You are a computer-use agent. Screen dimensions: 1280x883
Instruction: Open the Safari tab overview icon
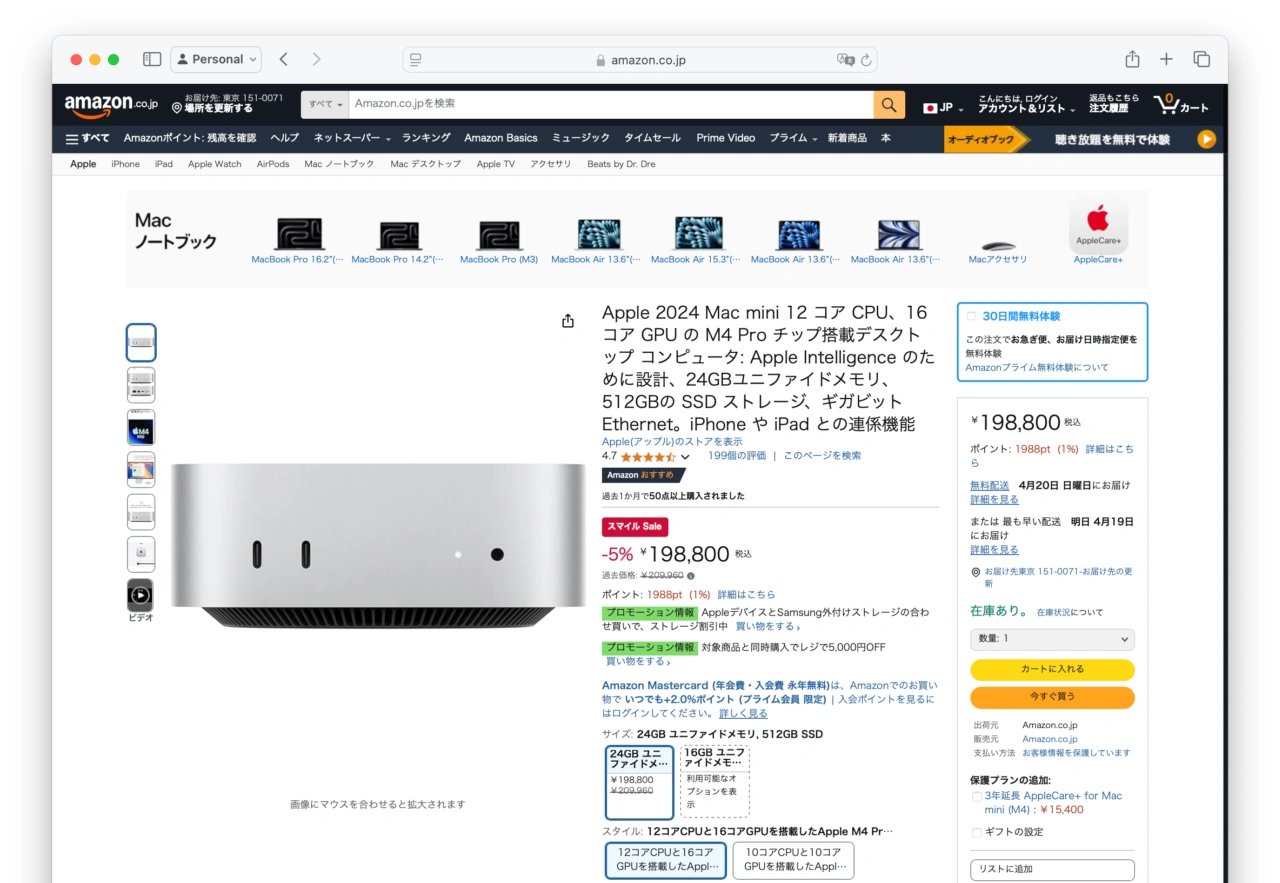1202,59
